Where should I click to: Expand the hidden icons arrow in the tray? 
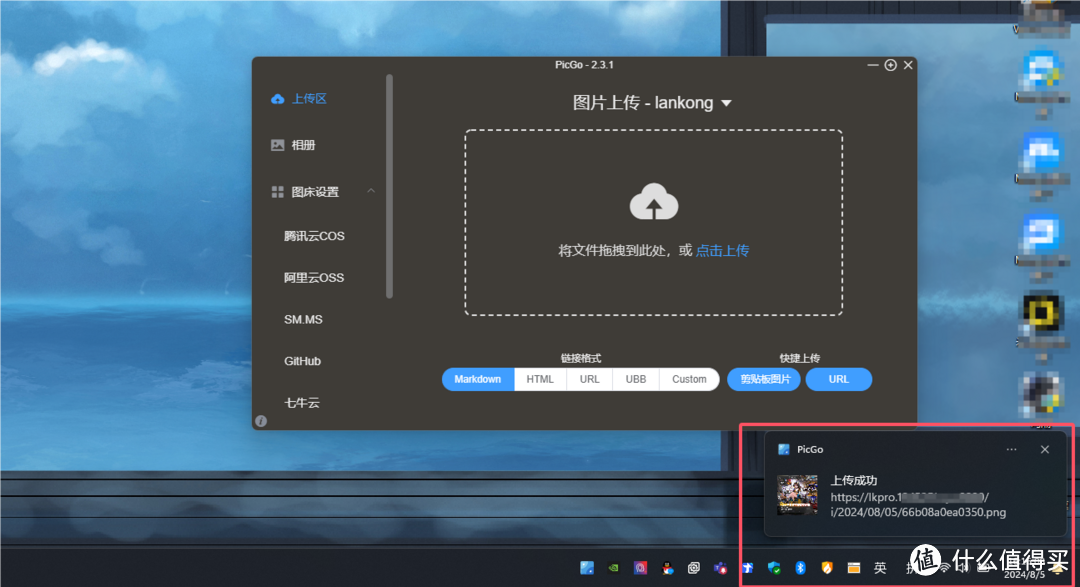click(x=747, y=568)
